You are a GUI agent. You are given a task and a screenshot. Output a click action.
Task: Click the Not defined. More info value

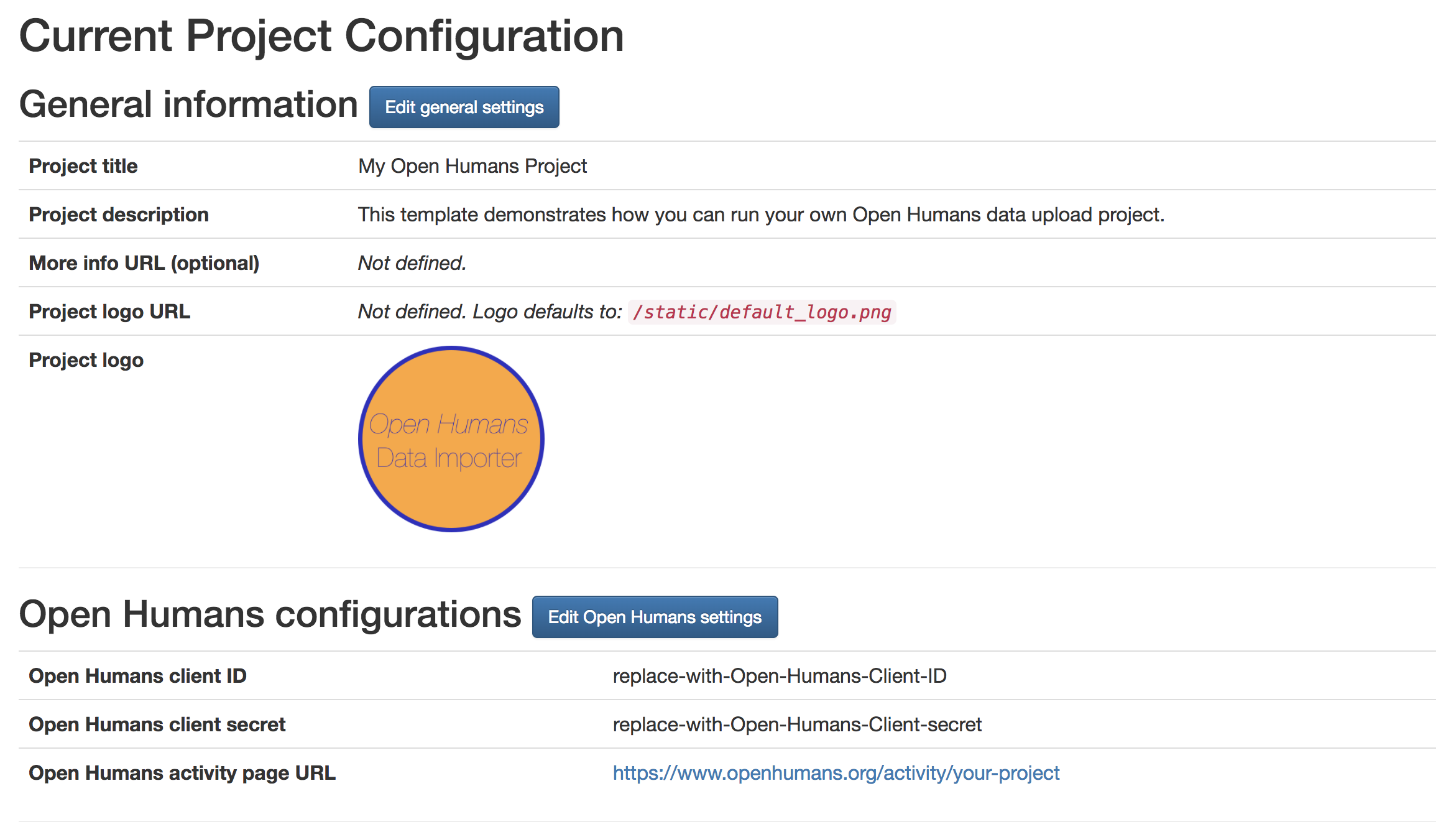[412, 263]
